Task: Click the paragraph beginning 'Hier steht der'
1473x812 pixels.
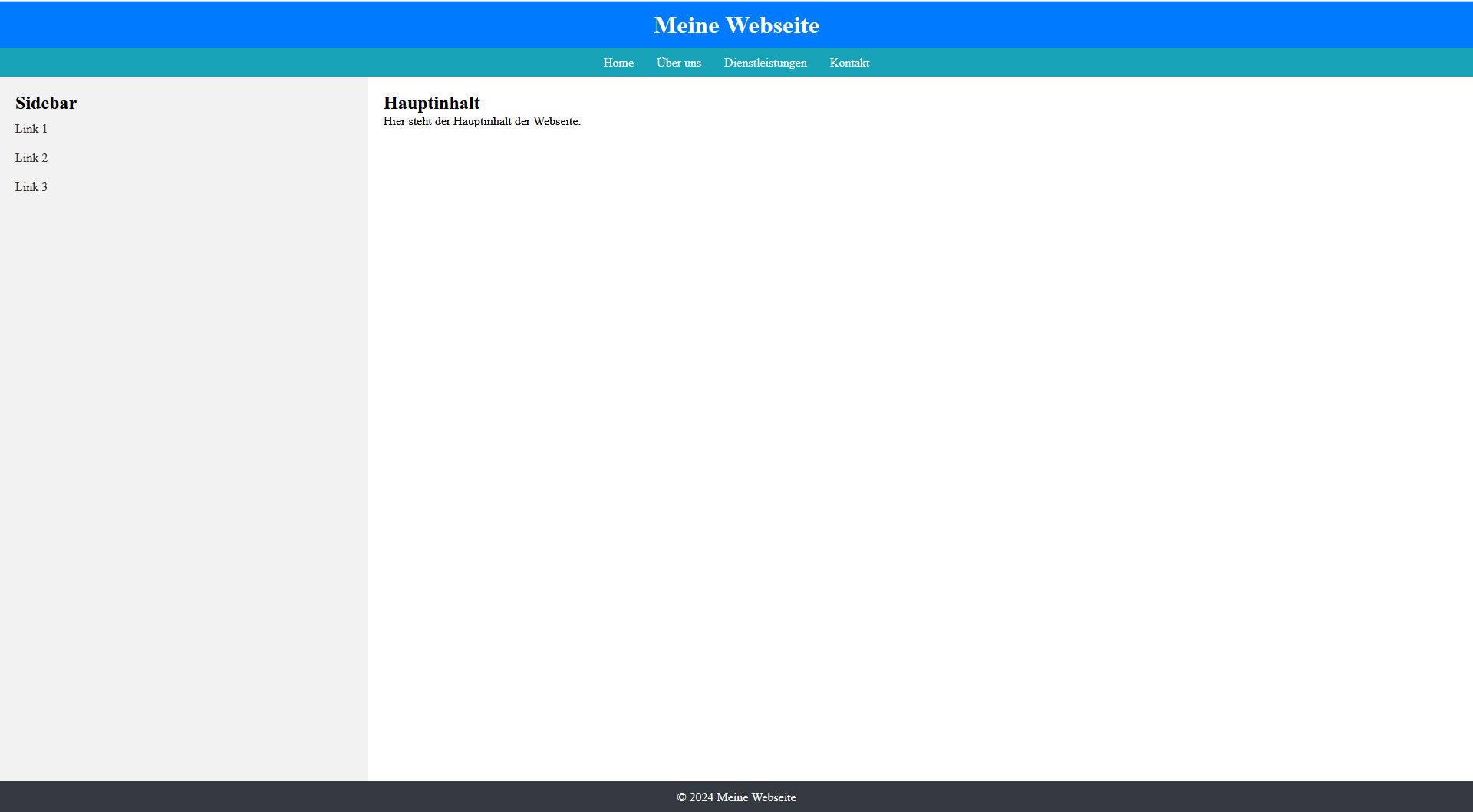Action: pyautogui.click(x=460, y=122)
